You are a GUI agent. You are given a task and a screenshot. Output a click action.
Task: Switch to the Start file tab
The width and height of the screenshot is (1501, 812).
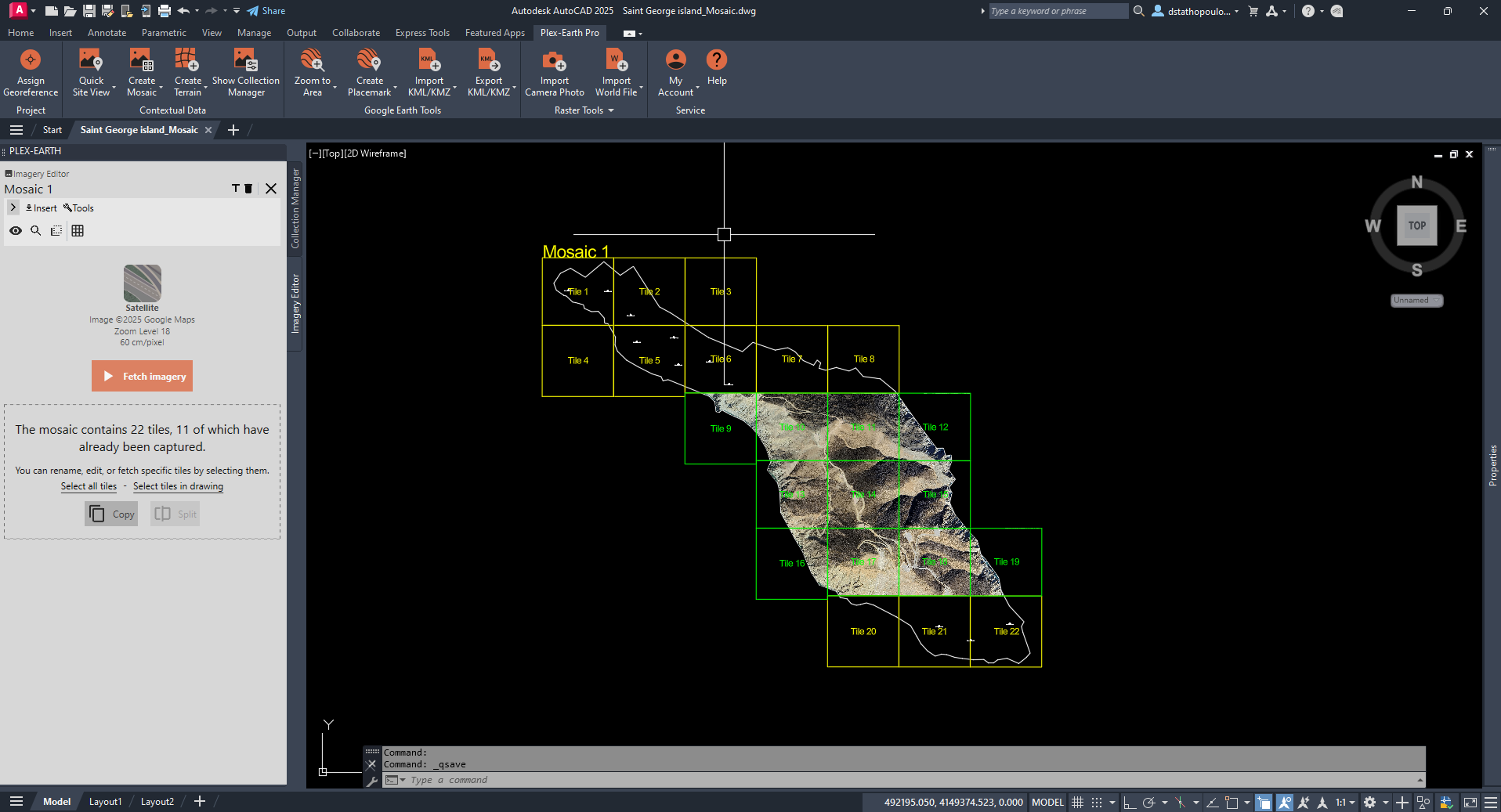click(52, 130)
